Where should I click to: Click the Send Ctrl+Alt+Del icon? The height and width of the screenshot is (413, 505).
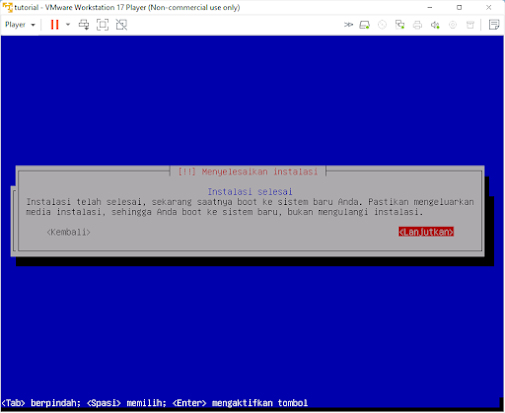click(84, 25)
